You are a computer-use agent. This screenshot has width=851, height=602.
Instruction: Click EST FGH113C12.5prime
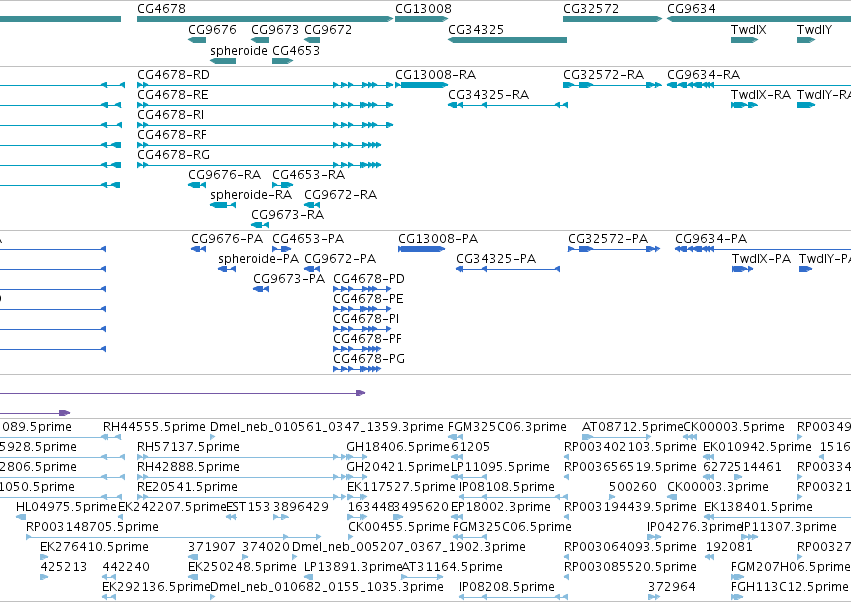pos(789,588)
